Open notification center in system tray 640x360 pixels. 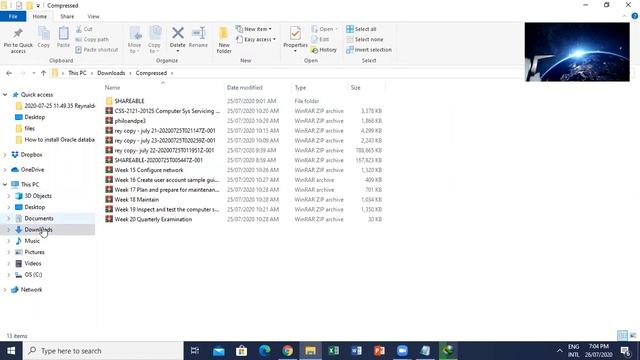[626, 351]
